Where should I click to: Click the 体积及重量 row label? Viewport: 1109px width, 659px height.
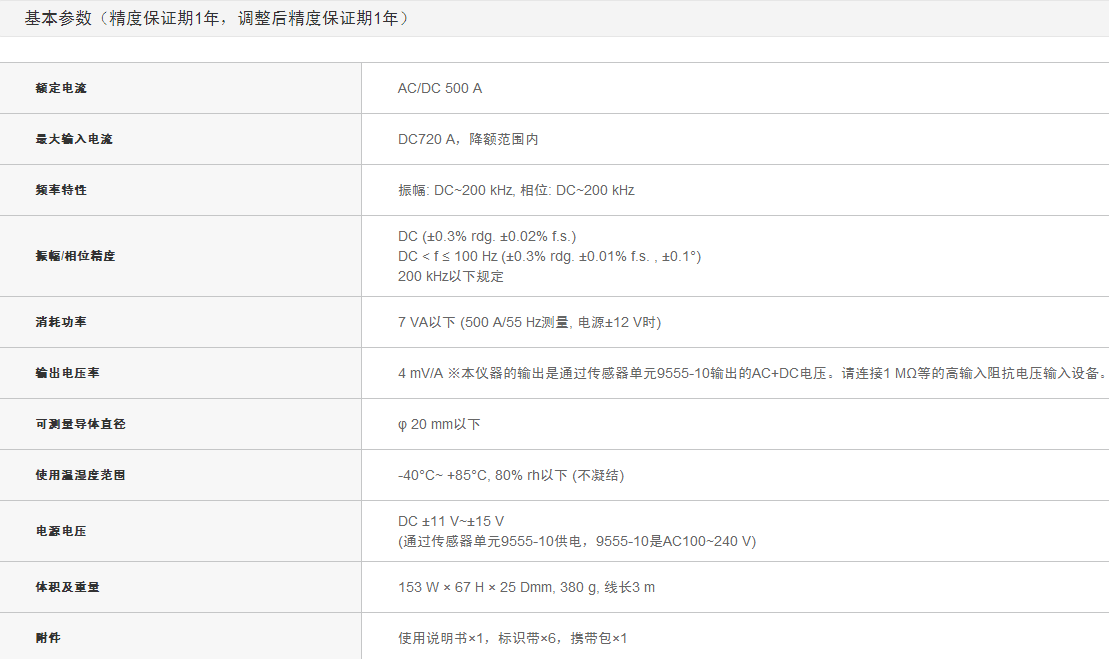tap(67, 587)
